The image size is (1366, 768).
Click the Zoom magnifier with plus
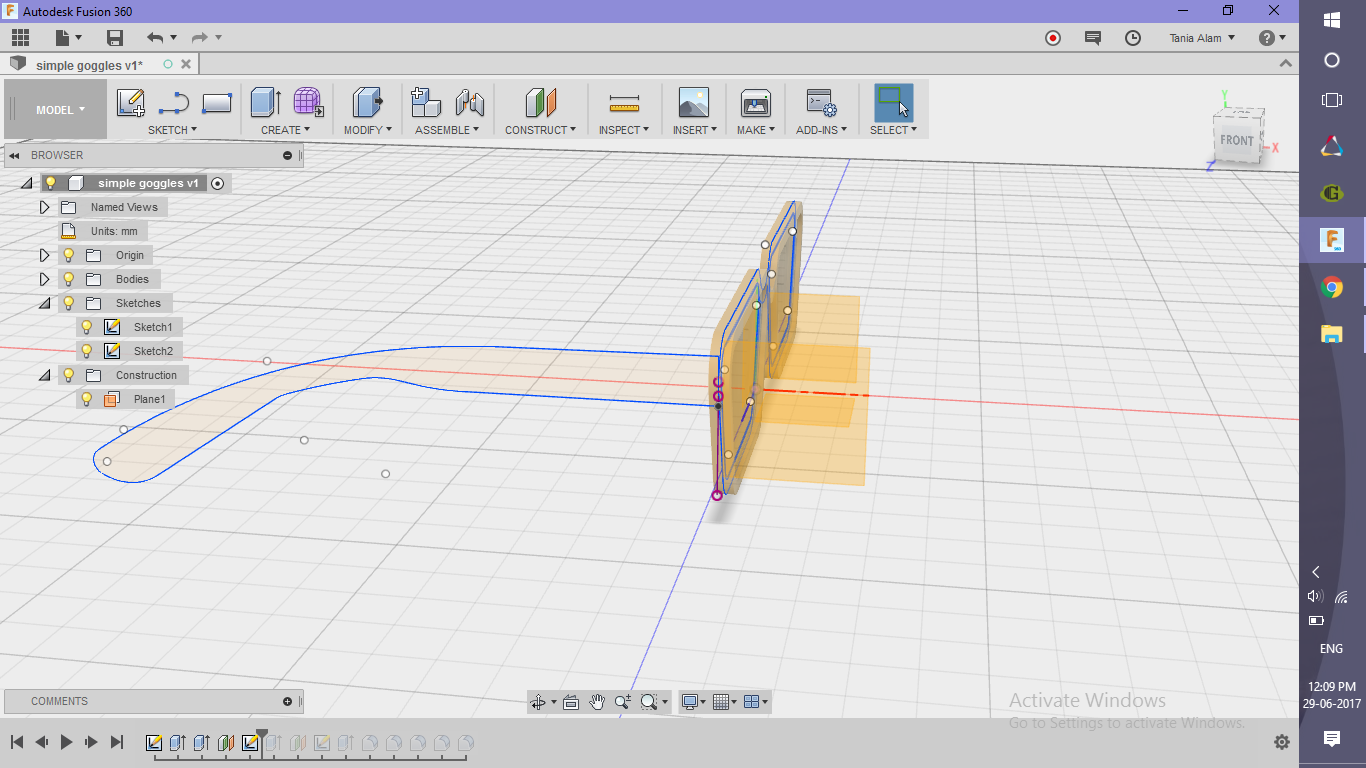[623, 702]
